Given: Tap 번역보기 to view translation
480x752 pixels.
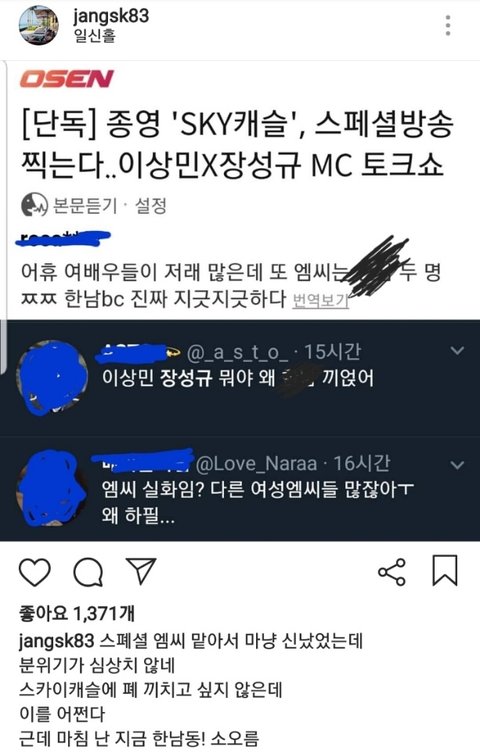Looking at the screenshot, I should pos(320,300).
